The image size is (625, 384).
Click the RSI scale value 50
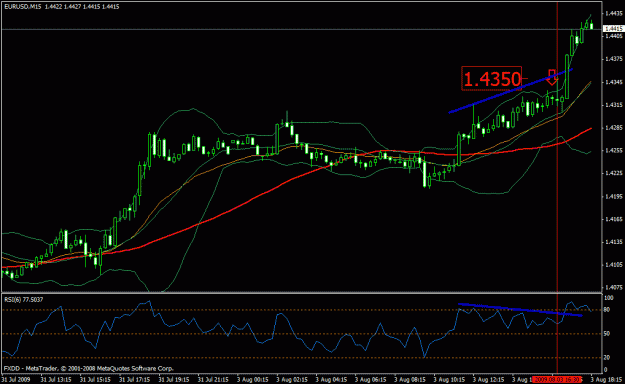pyautogui.click(x=607, y=334)
